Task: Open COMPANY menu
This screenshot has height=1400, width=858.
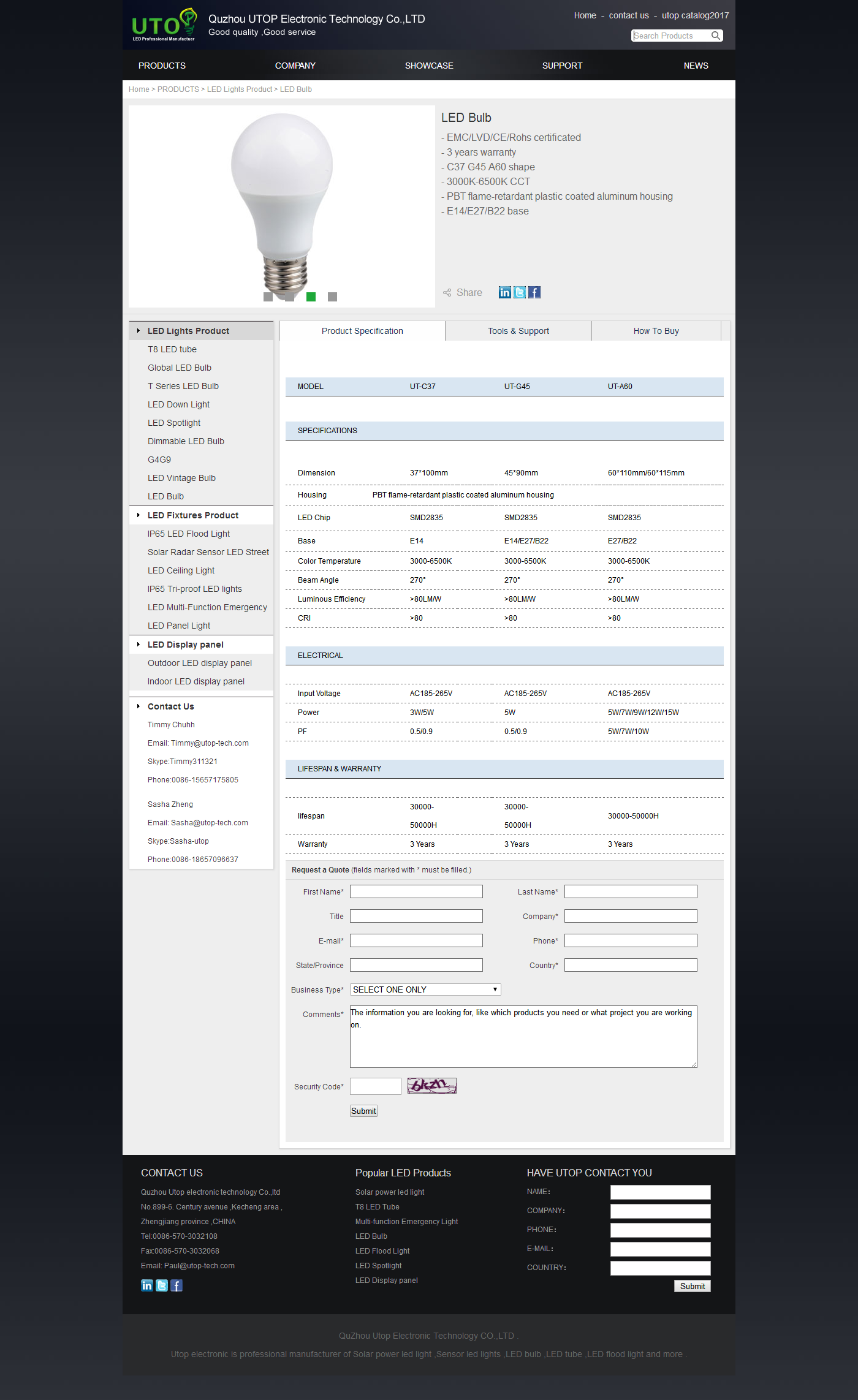Action: pos(295,66)
